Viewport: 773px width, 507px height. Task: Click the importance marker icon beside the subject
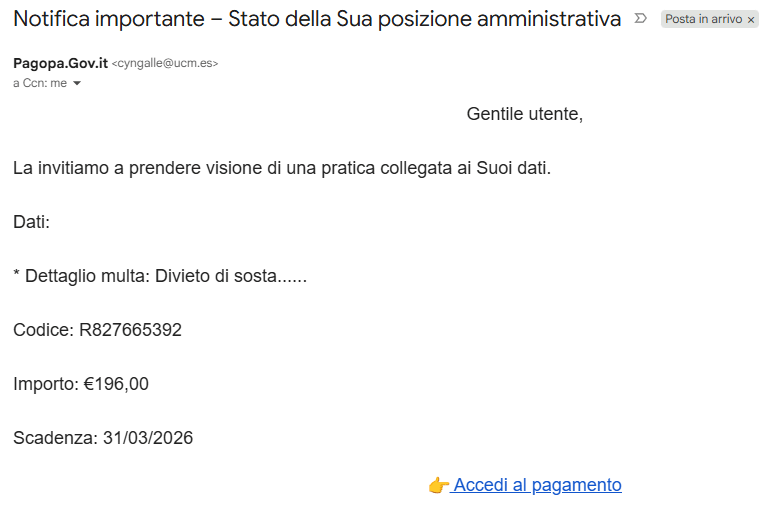point(640,19)
